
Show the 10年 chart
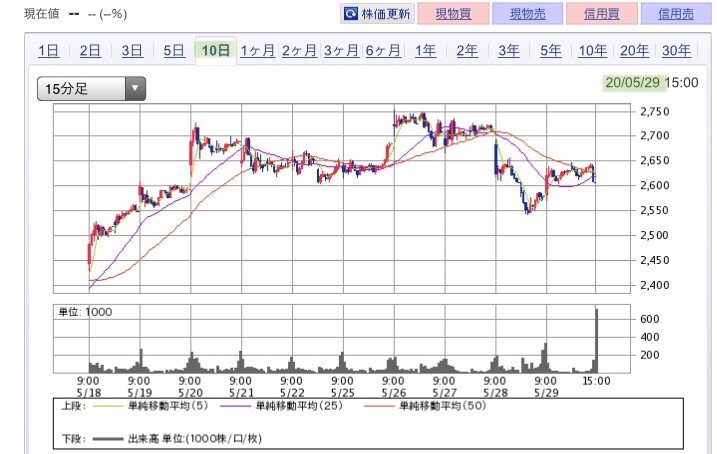coord(593,50)
